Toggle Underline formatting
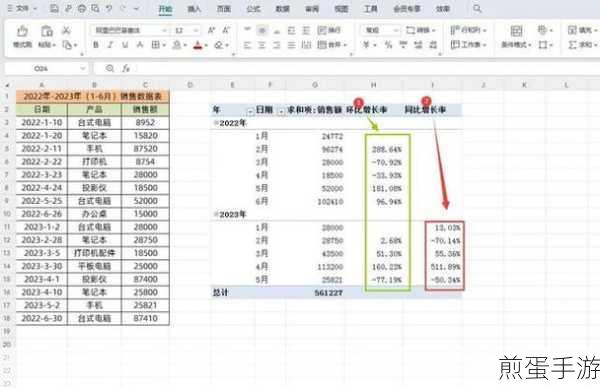600x388 pixels. pyautogui.click(x=125, y=45)
